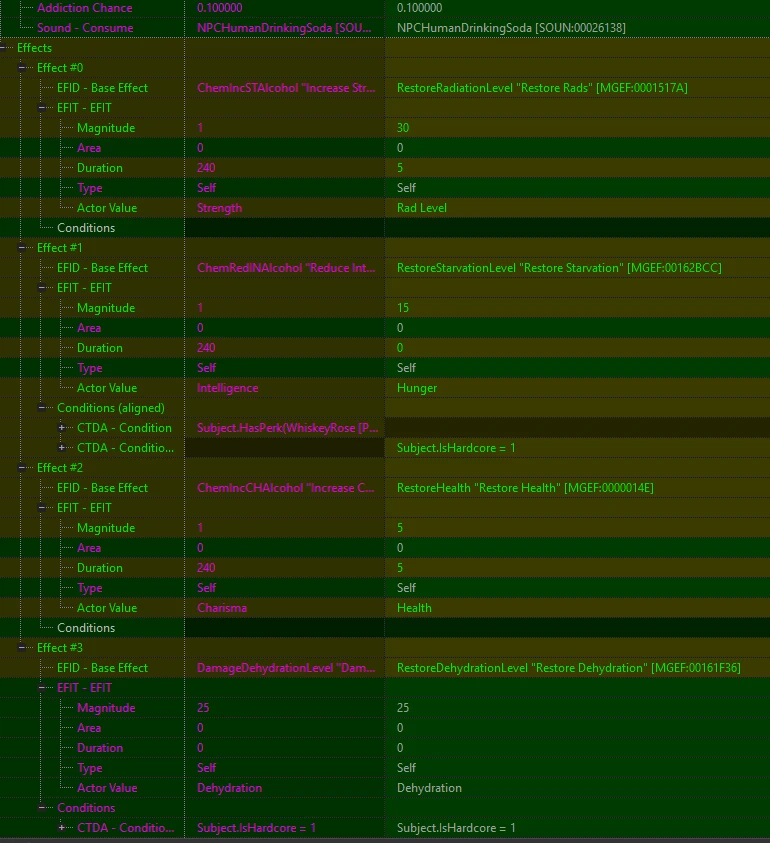Image resolution: width=770 pixels, height=843 pixels.
Task: Select the Health actor value cell
Action: (x=414, y=608)
